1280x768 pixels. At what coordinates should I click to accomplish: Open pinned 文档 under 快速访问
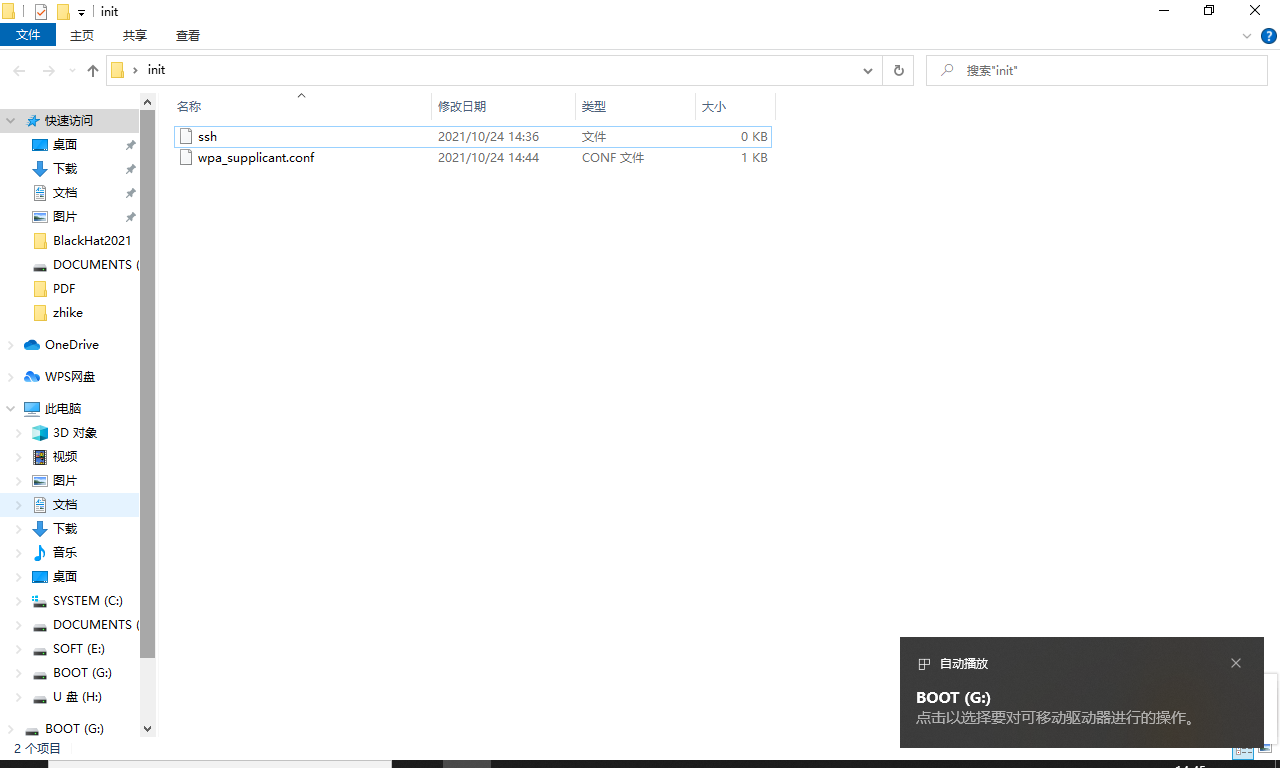[65, 193]
